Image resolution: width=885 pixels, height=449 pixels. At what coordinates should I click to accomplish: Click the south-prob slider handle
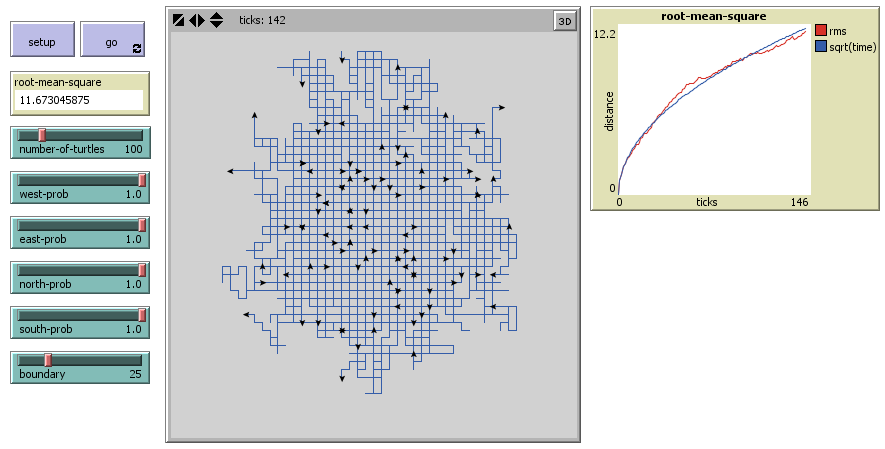[x=142, y=315]
